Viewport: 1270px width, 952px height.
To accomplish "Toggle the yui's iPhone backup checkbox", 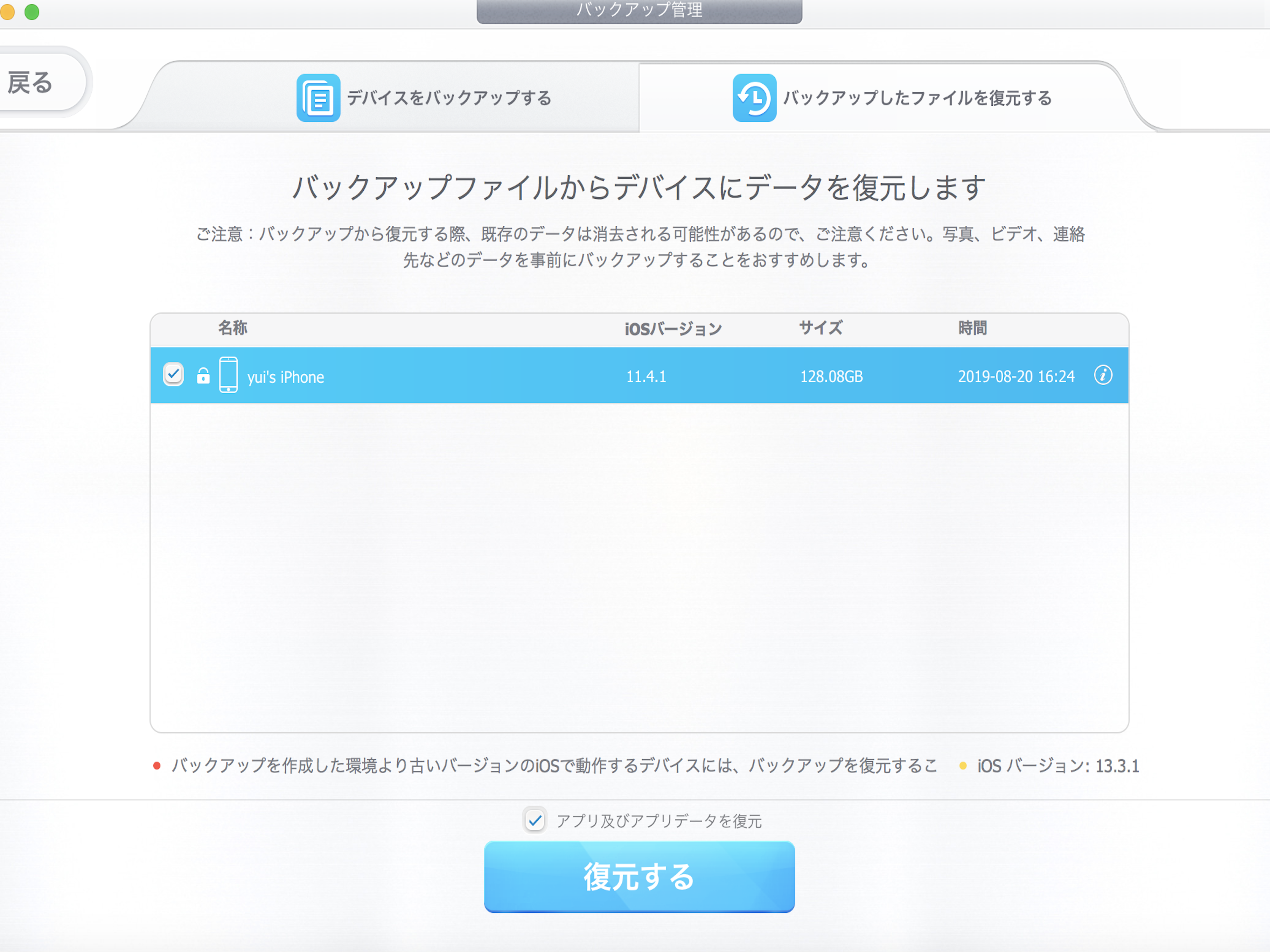I will pyautogui.click(x=173, y=375).
